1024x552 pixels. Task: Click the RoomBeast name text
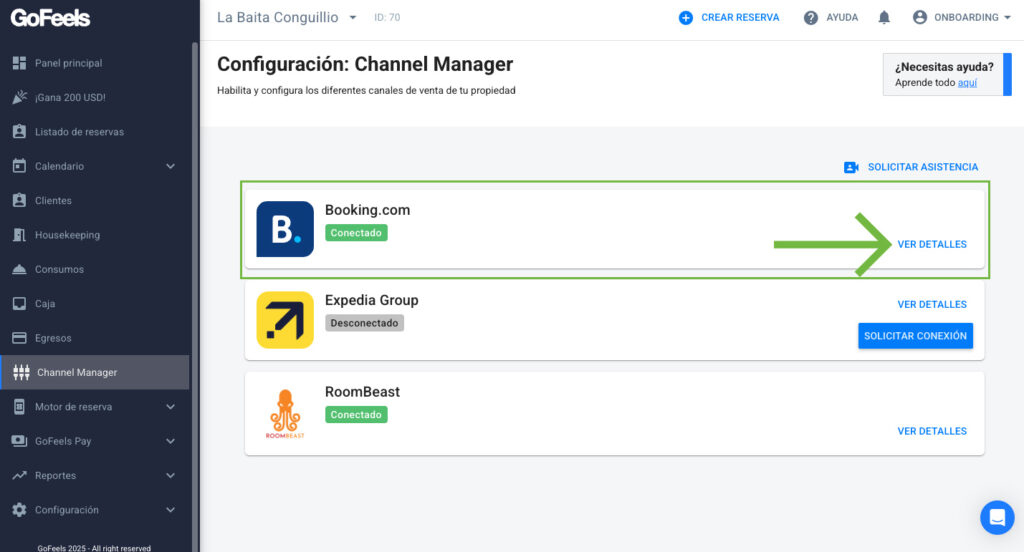(x=362, y=391)
